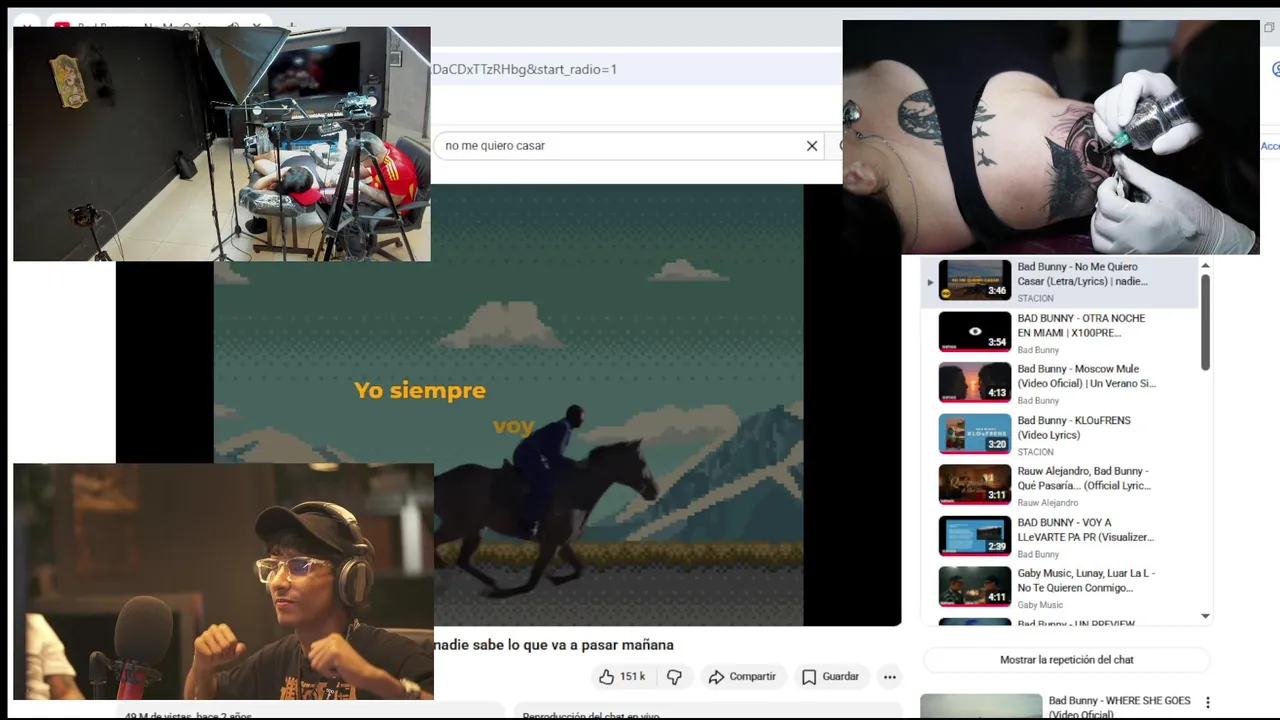
Task: Dislike the video with the thumbs-down icon
Action: pyautogui.click(x=674, y=677)
